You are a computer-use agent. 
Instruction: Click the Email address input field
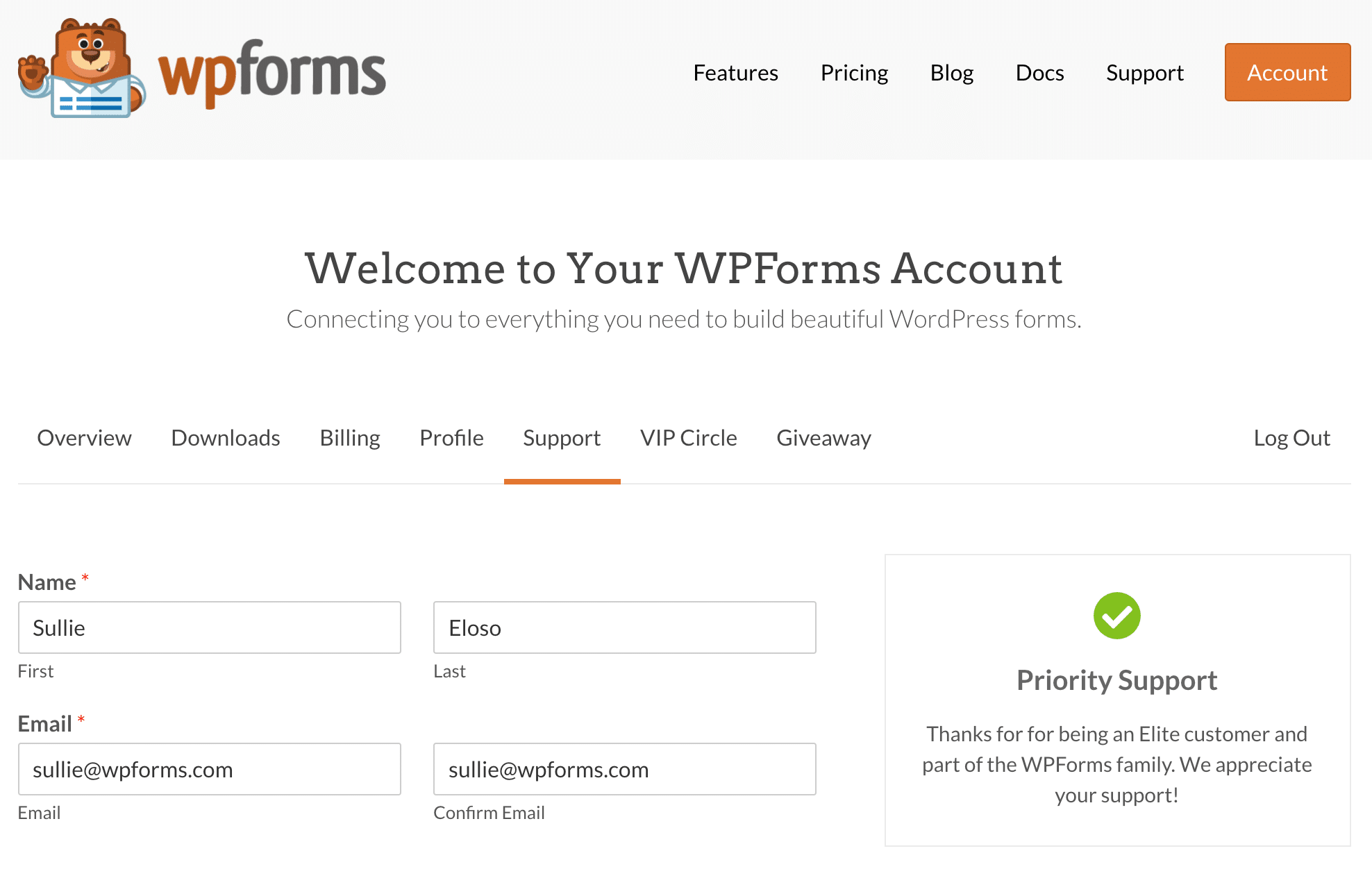(x=210, y=769)
